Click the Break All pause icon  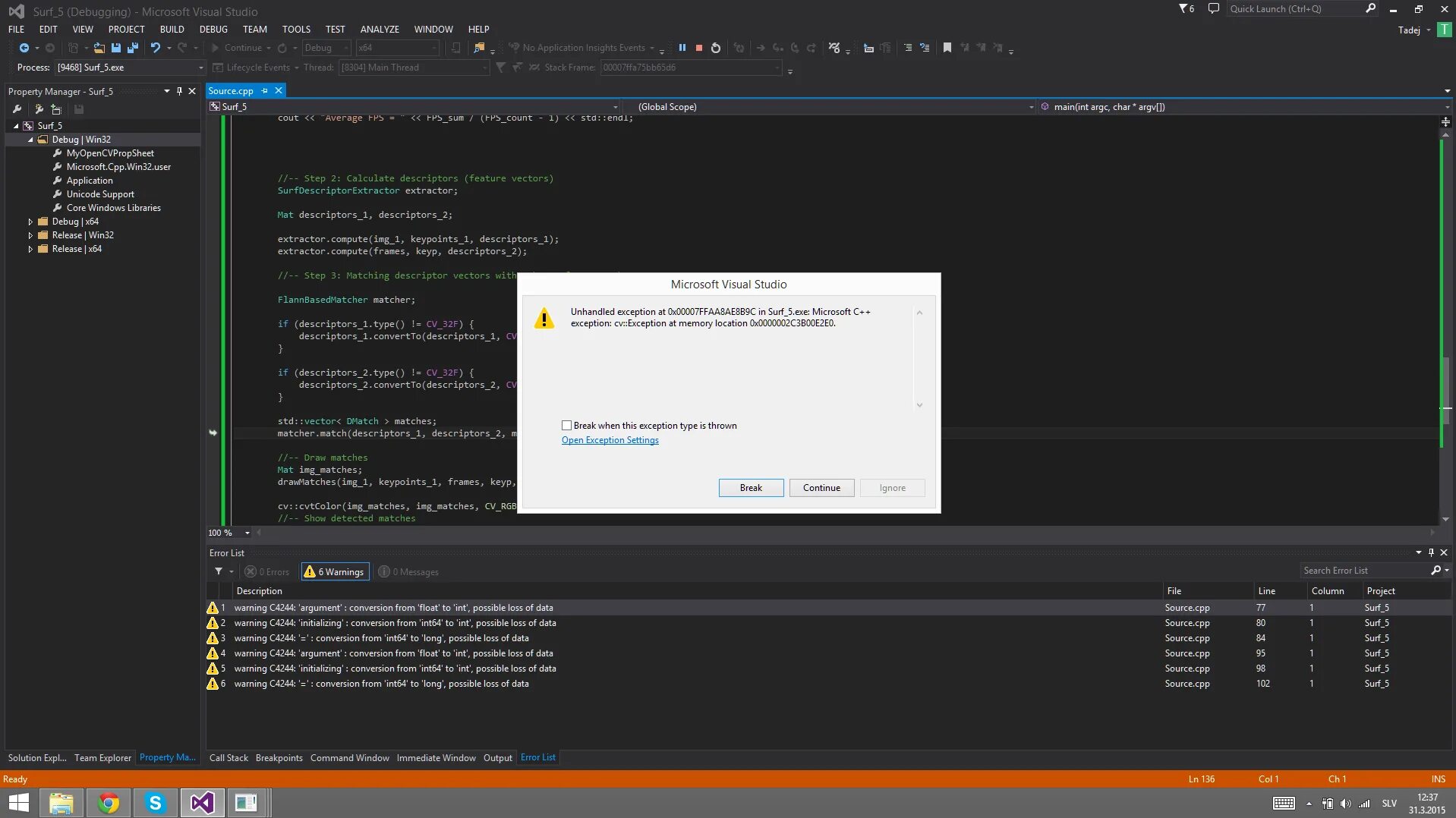[x=682, y=48]
